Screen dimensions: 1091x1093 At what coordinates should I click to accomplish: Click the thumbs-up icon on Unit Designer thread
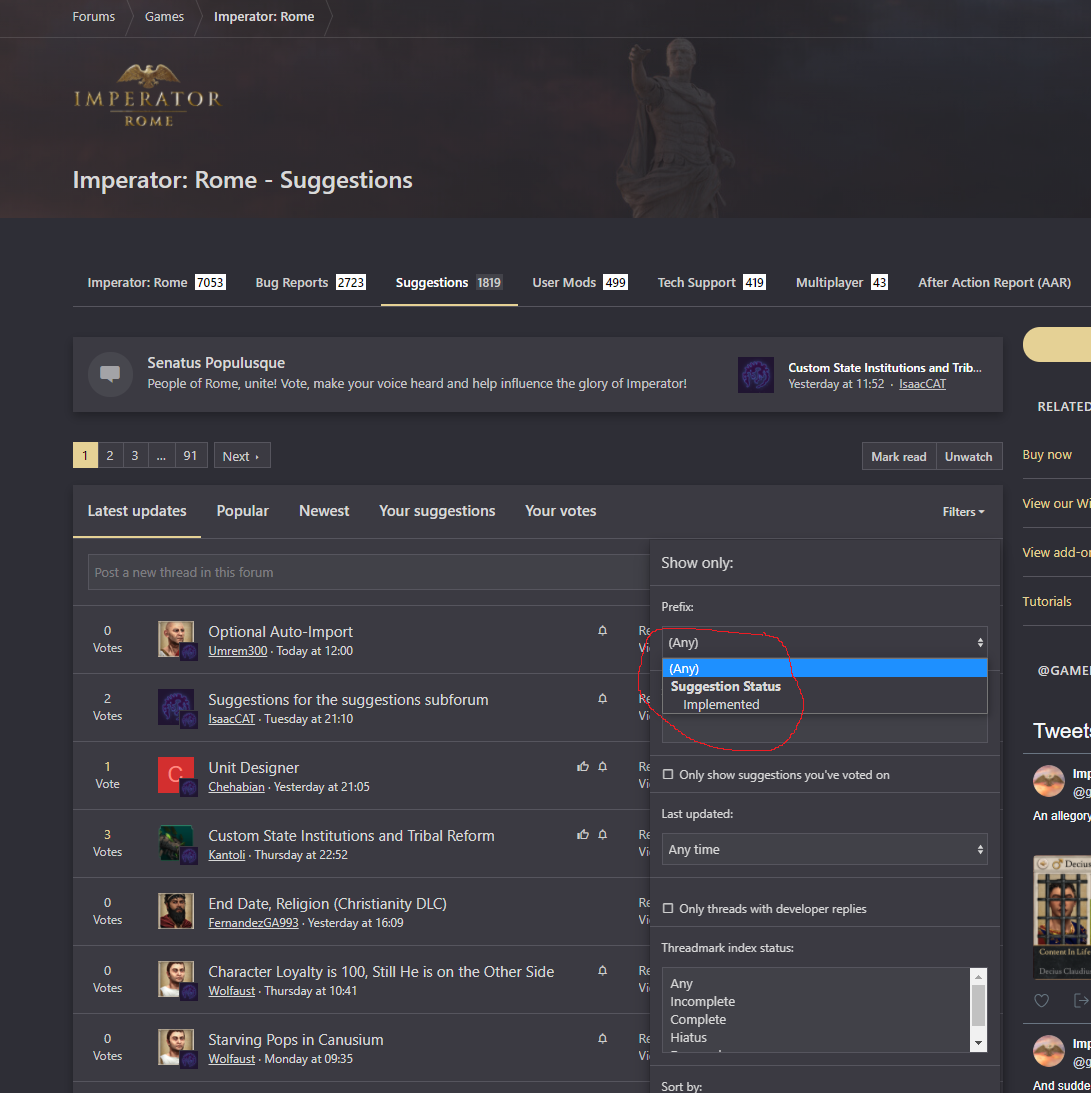[582, 766]
